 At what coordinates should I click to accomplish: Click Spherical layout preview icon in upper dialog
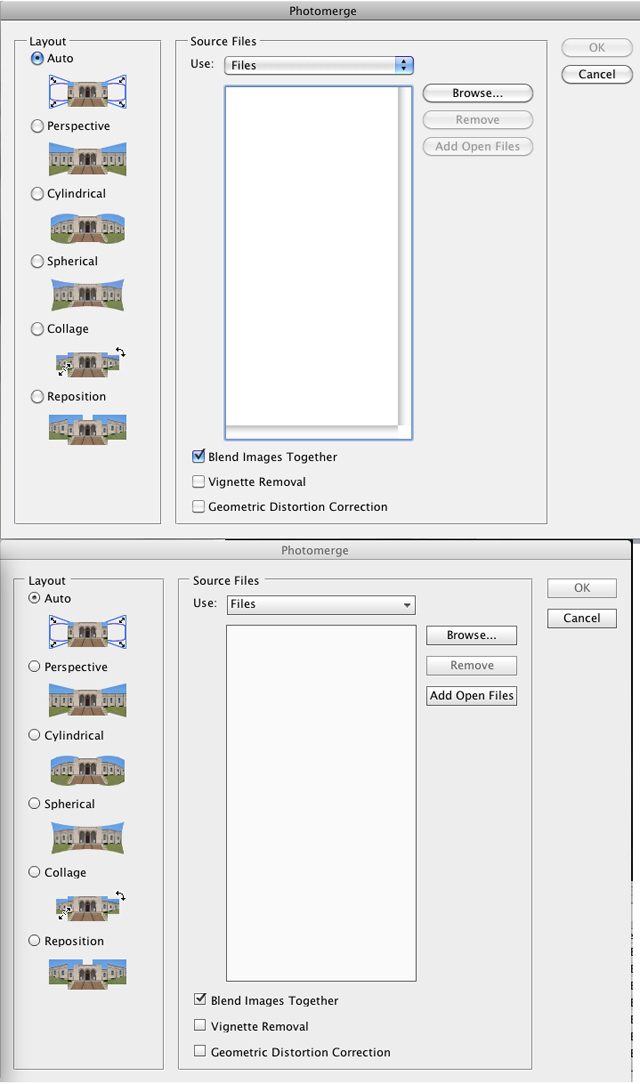point(88,295)
